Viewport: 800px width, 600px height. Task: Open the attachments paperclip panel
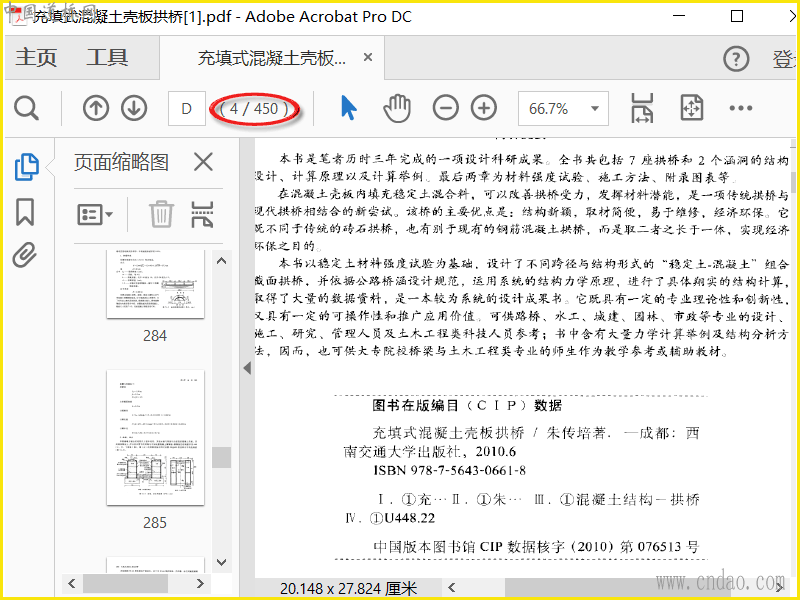pyautogui.click(x=25, y=255)
